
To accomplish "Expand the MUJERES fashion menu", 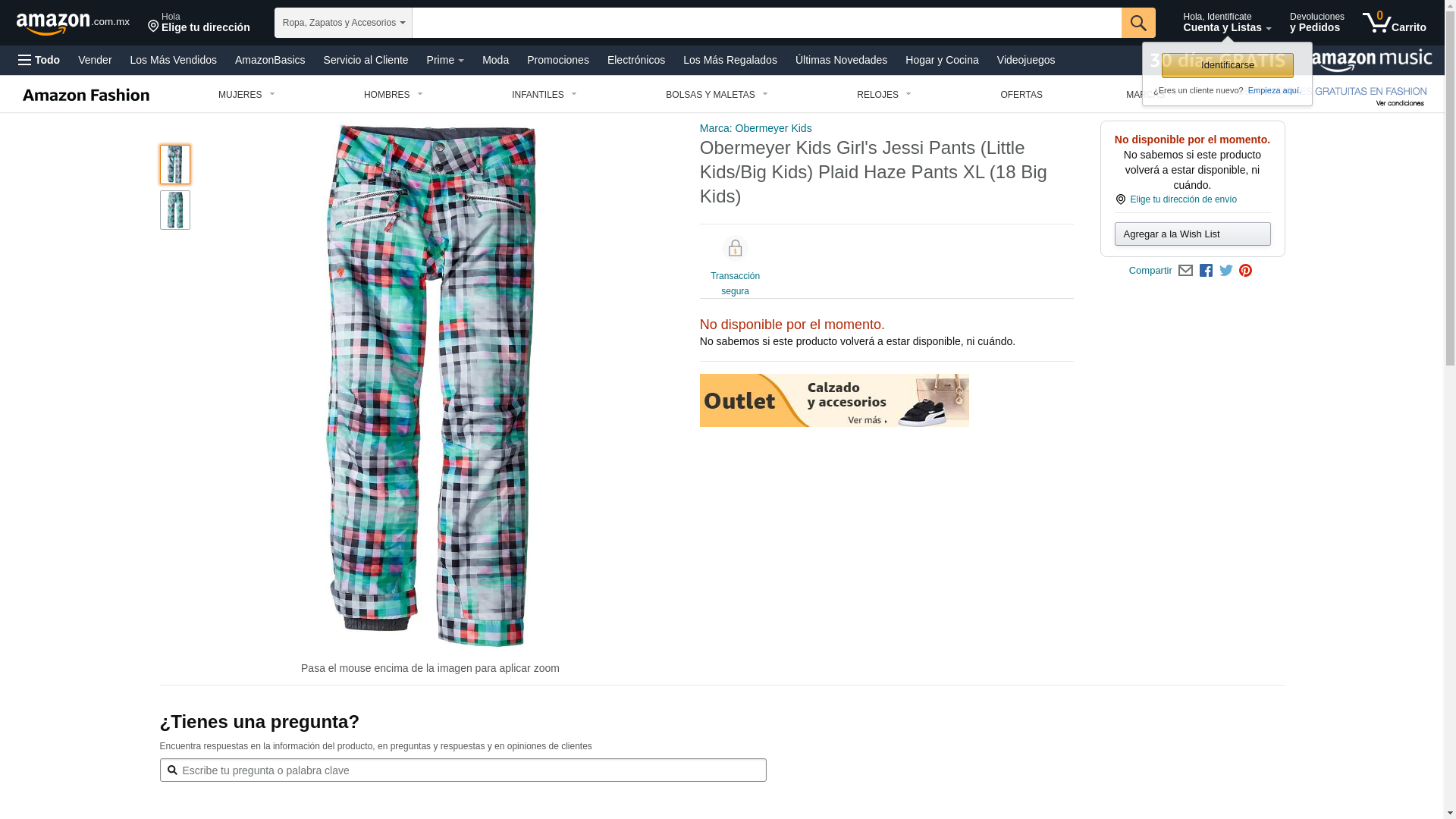I will click(x=246, y=95).
